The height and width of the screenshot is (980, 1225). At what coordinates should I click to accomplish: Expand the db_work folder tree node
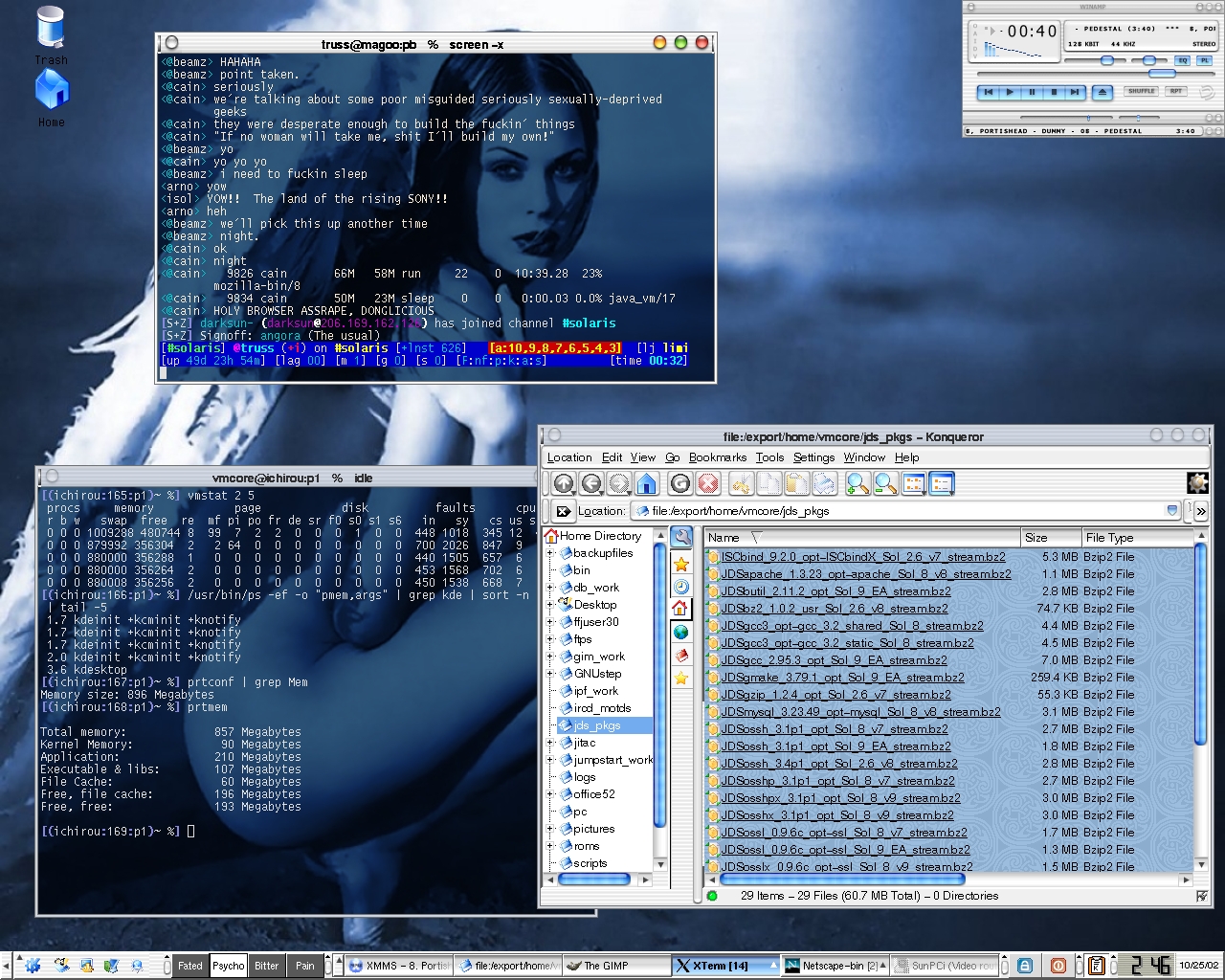550,588
